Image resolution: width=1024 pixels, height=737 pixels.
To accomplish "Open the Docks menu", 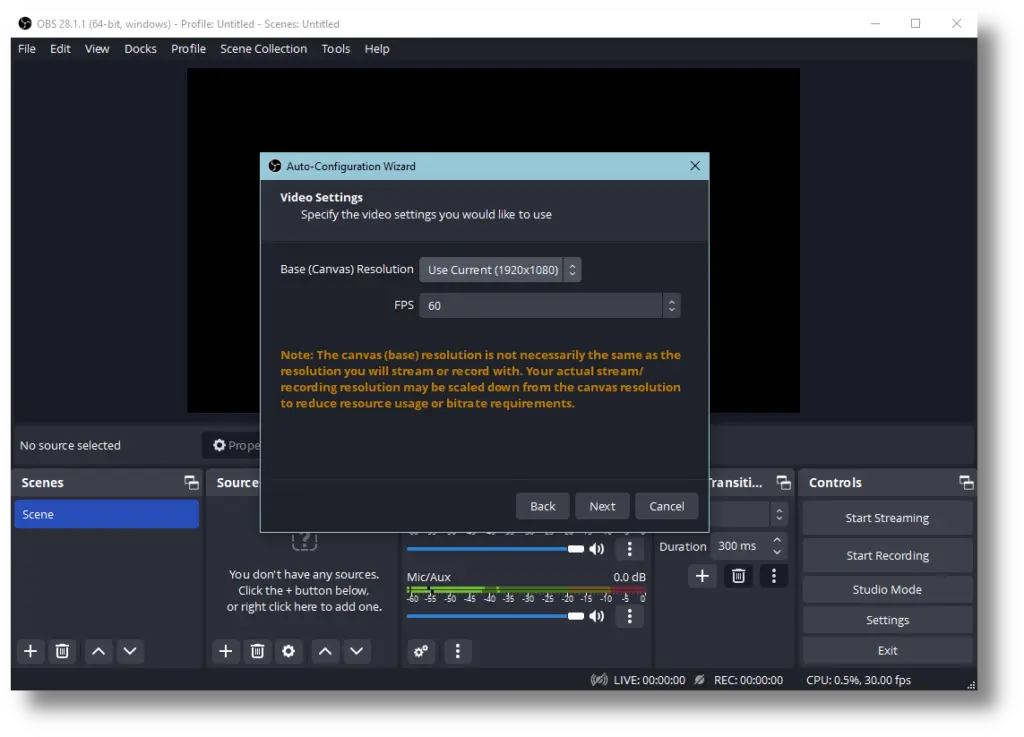I will pyautogui.click(x=140, y=49).
